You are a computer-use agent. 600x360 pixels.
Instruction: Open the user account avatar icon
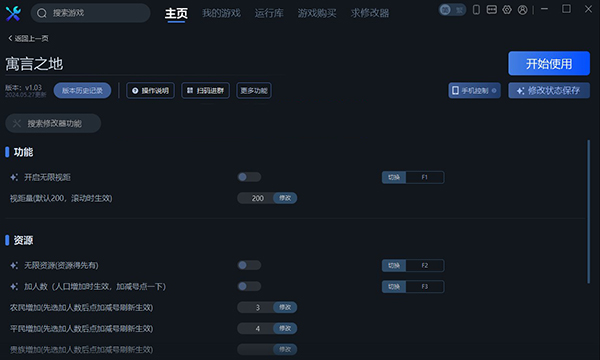click(x=522, y=10)
